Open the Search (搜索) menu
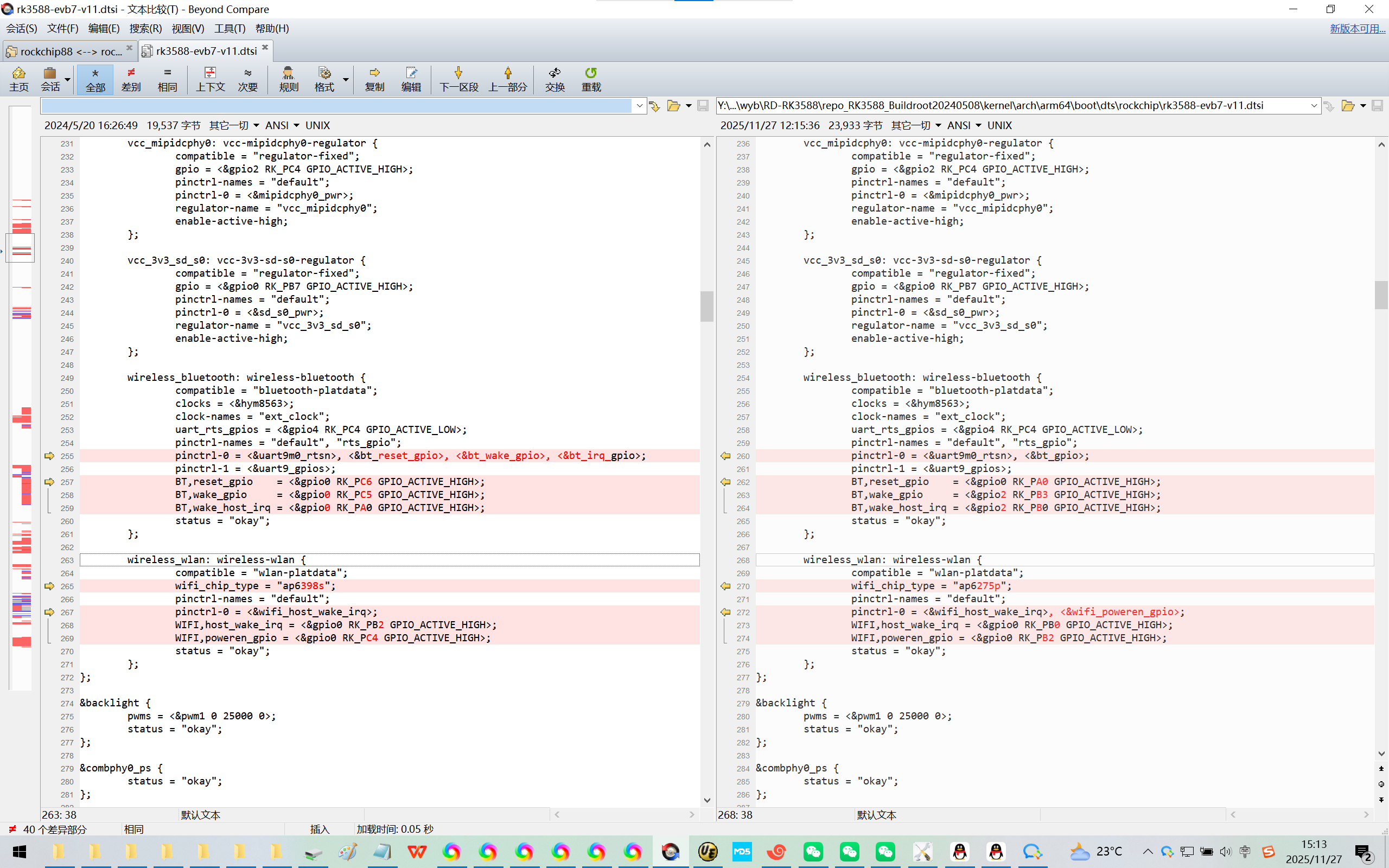This screenshot has width=1389, height=868. click(x=145, y=28)
